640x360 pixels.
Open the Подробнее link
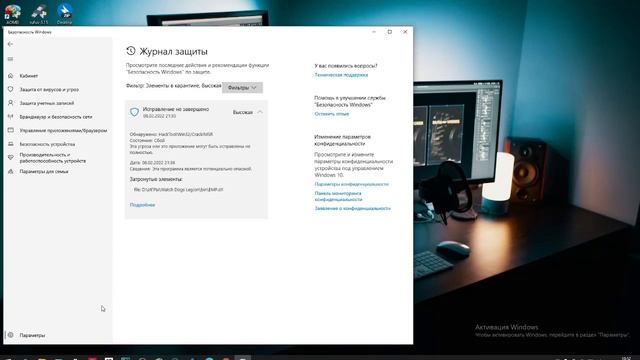click(142, 205)
